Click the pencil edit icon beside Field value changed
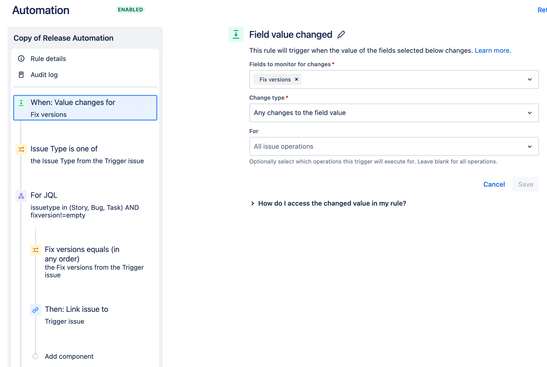547x367 pixels. pos(341,35)
